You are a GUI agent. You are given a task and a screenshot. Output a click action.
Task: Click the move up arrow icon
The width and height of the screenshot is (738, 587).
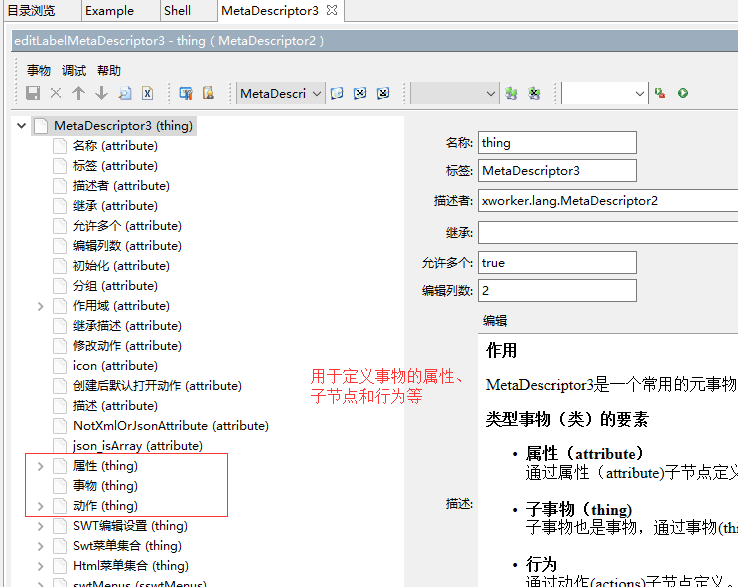[x=78, y=93]
